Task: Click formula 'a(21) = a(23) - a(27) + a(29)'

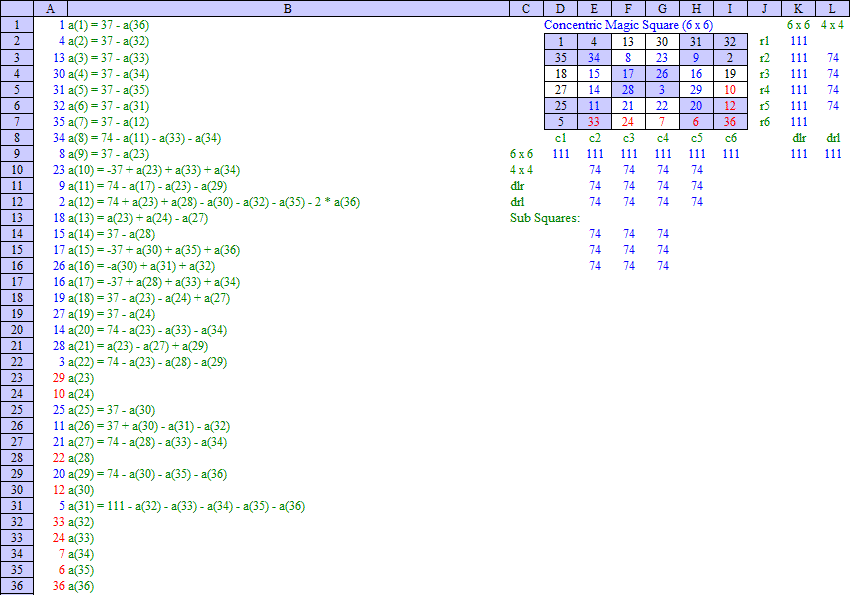Action: coord(138,346)
